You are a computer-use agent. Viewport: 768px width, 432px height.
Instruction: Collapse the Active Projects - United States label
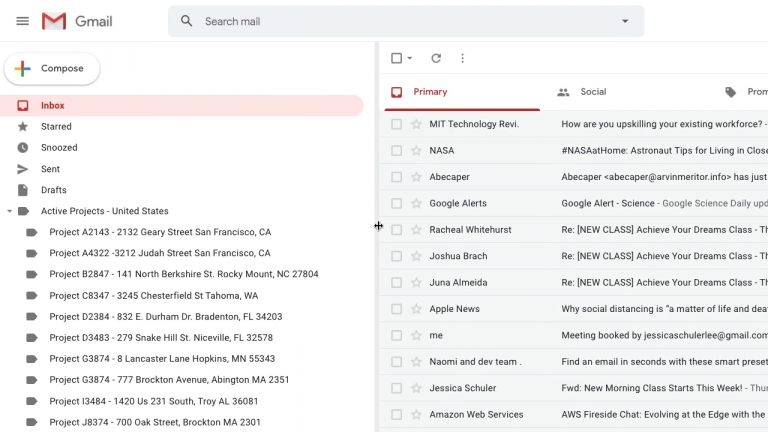[9, 211]
